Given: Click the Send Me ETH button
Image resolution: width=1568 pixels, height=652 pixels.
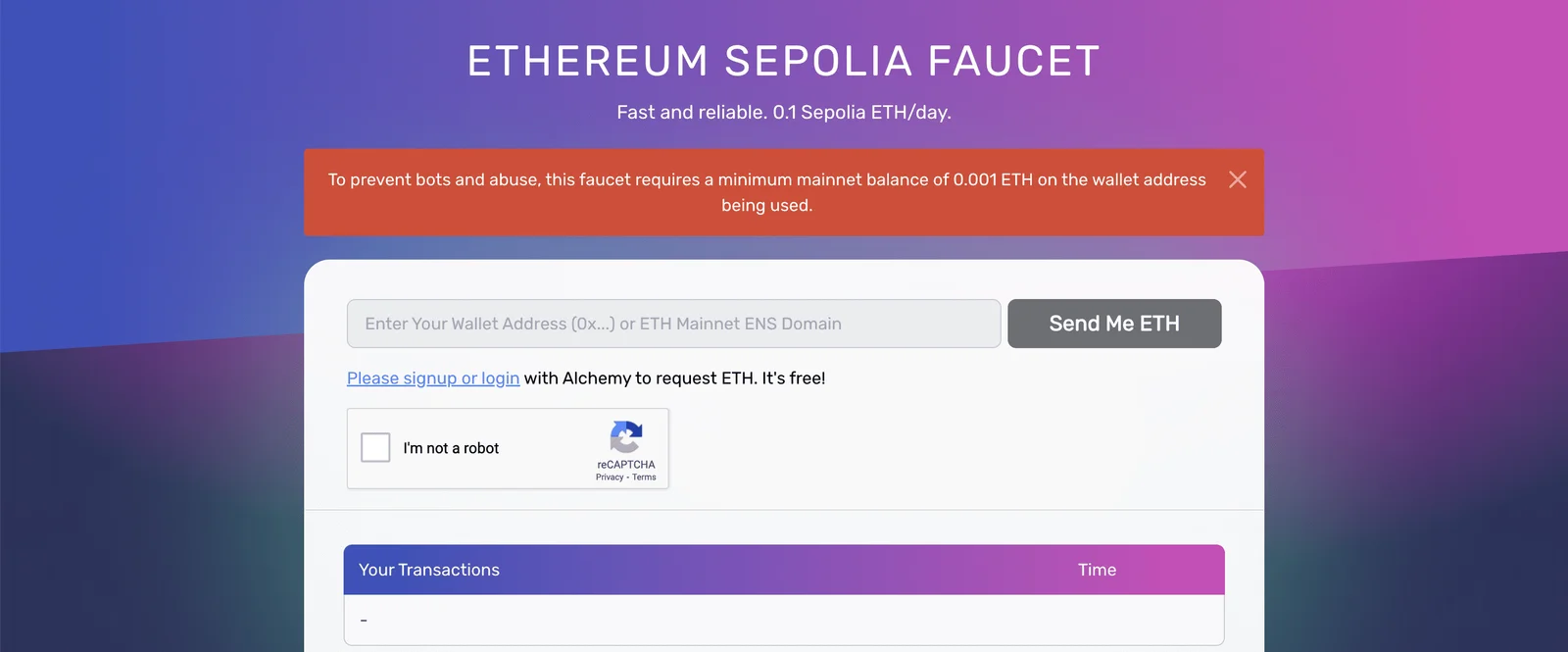Looking at the screenshot, I should pyautogui.click(x=1114, y=324).
